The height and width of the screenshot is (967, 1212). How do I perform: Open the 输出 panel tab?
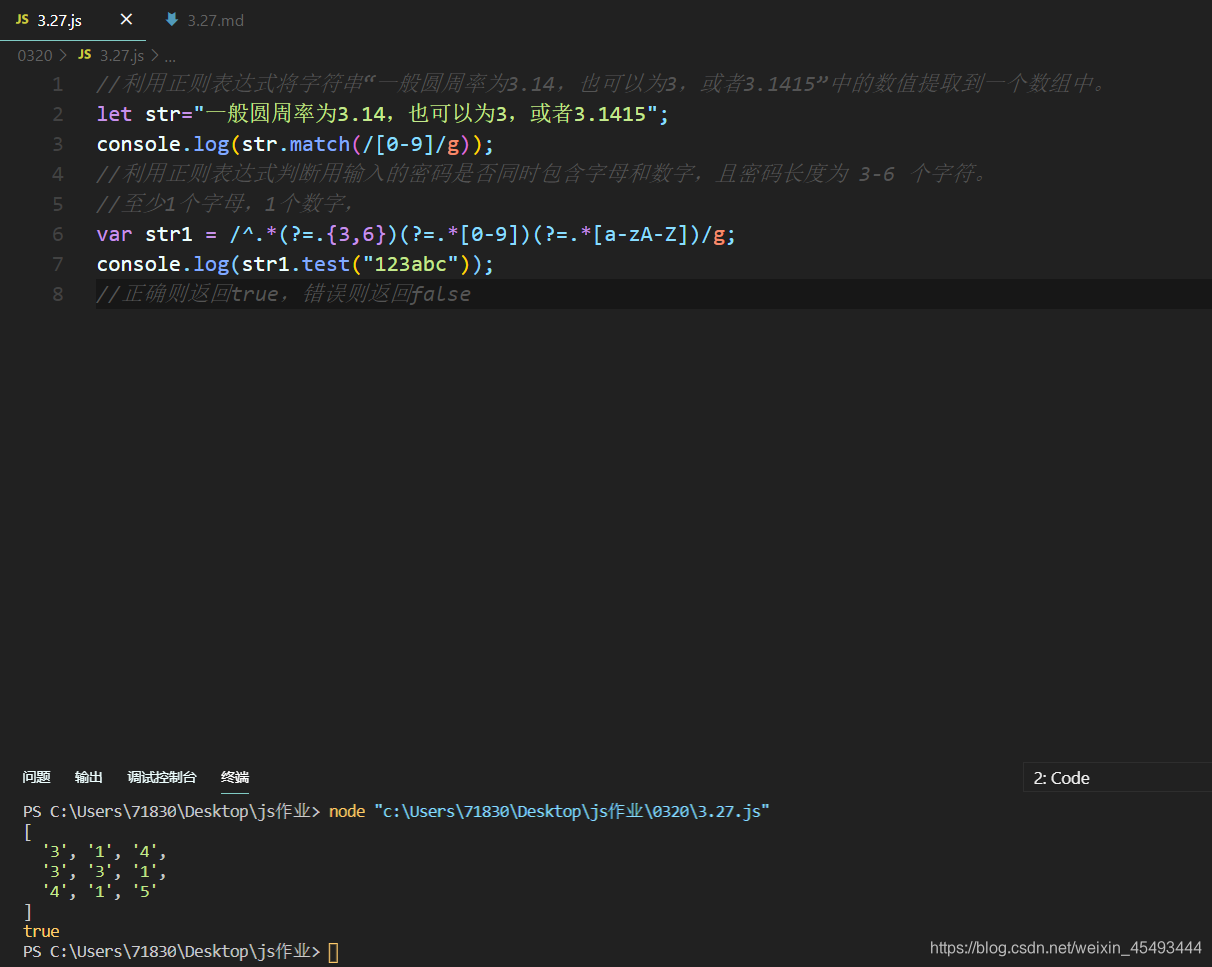point(89,777)
